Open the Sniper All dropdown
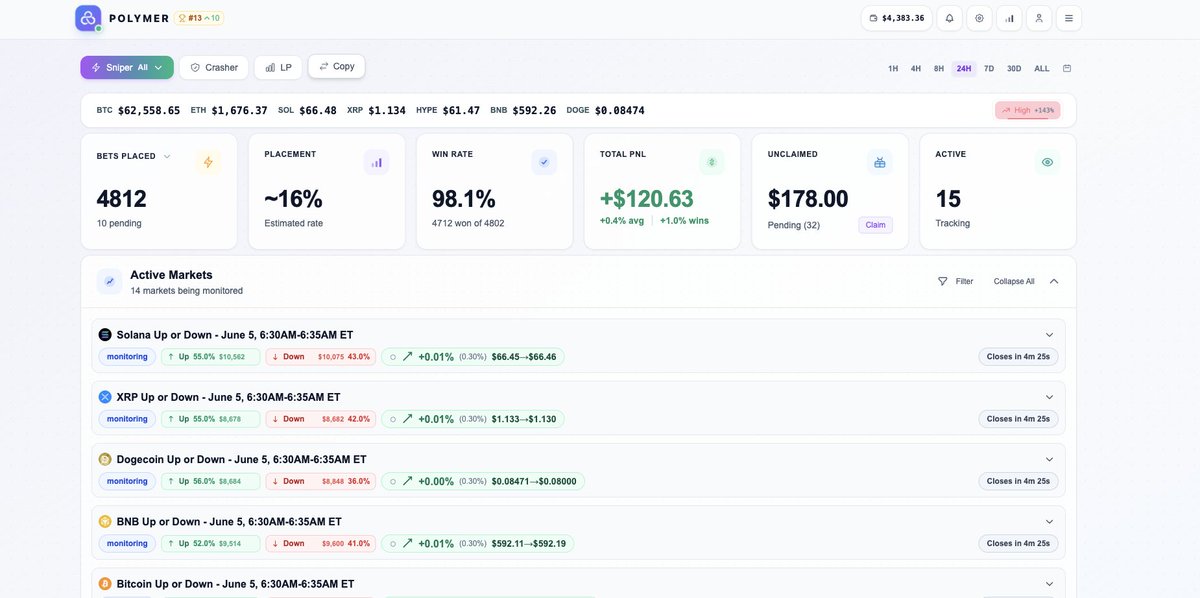Viewport: 1200px width, 598px height. (x=127, y=67)
